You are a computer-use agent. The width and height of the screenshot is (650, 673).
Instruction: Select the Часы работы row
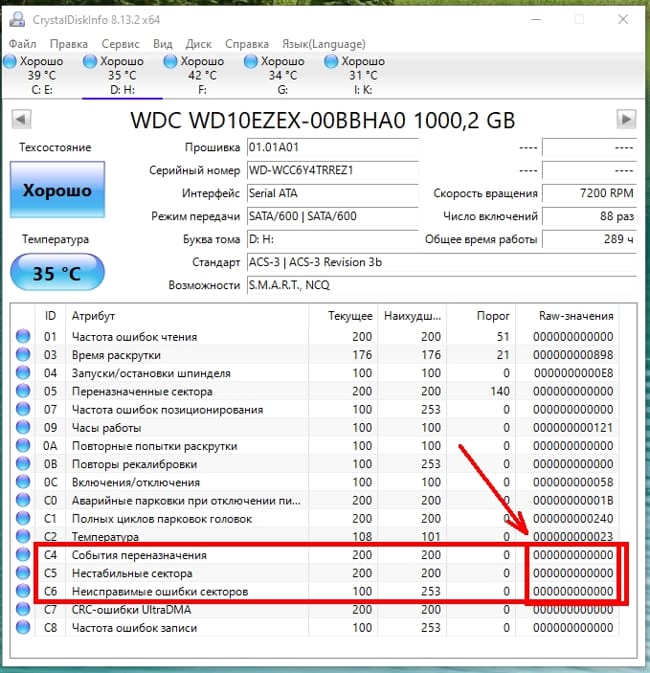pos(315,427)
